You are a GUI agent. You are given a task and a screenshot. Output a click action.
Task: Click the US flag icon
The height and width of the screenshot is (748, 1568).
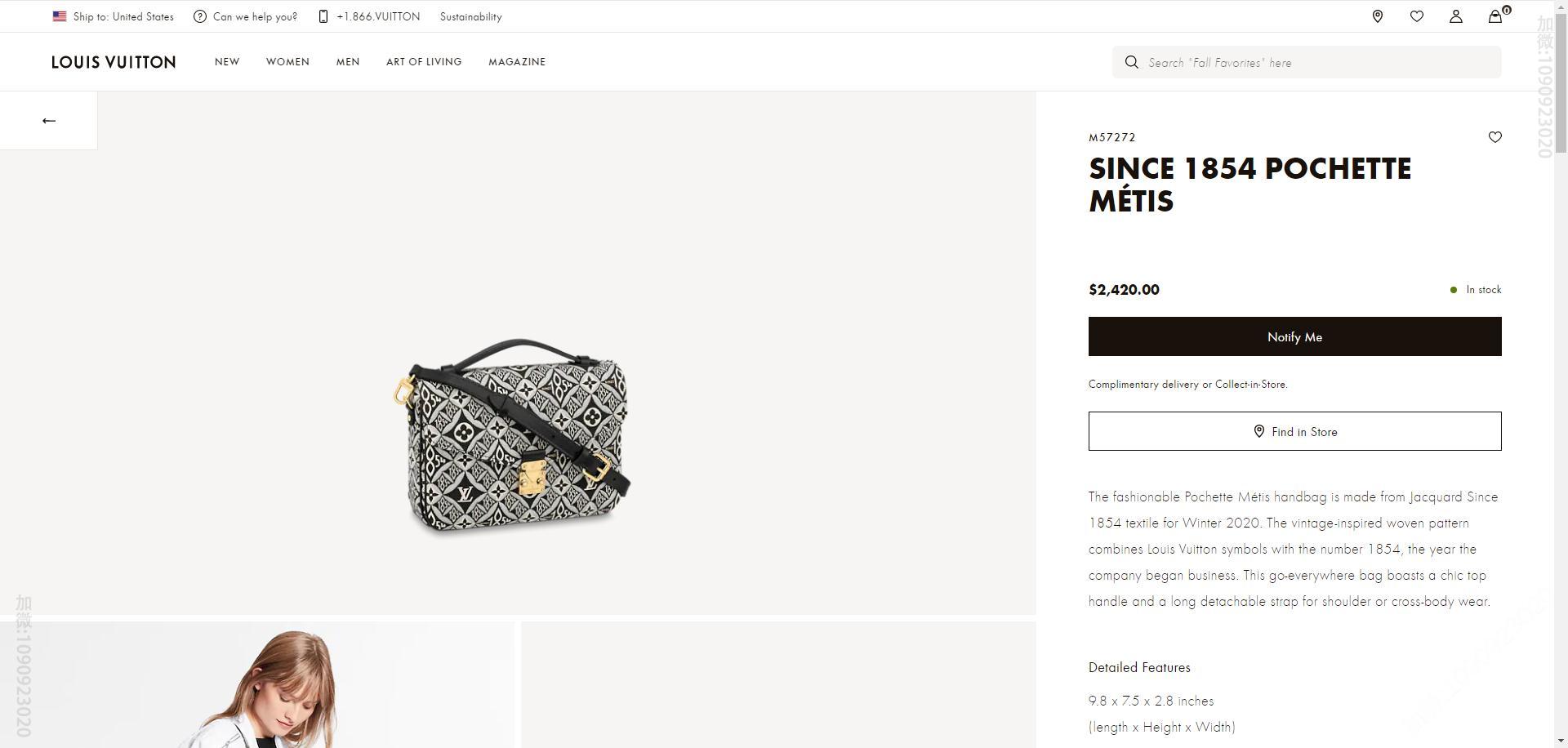60,16
